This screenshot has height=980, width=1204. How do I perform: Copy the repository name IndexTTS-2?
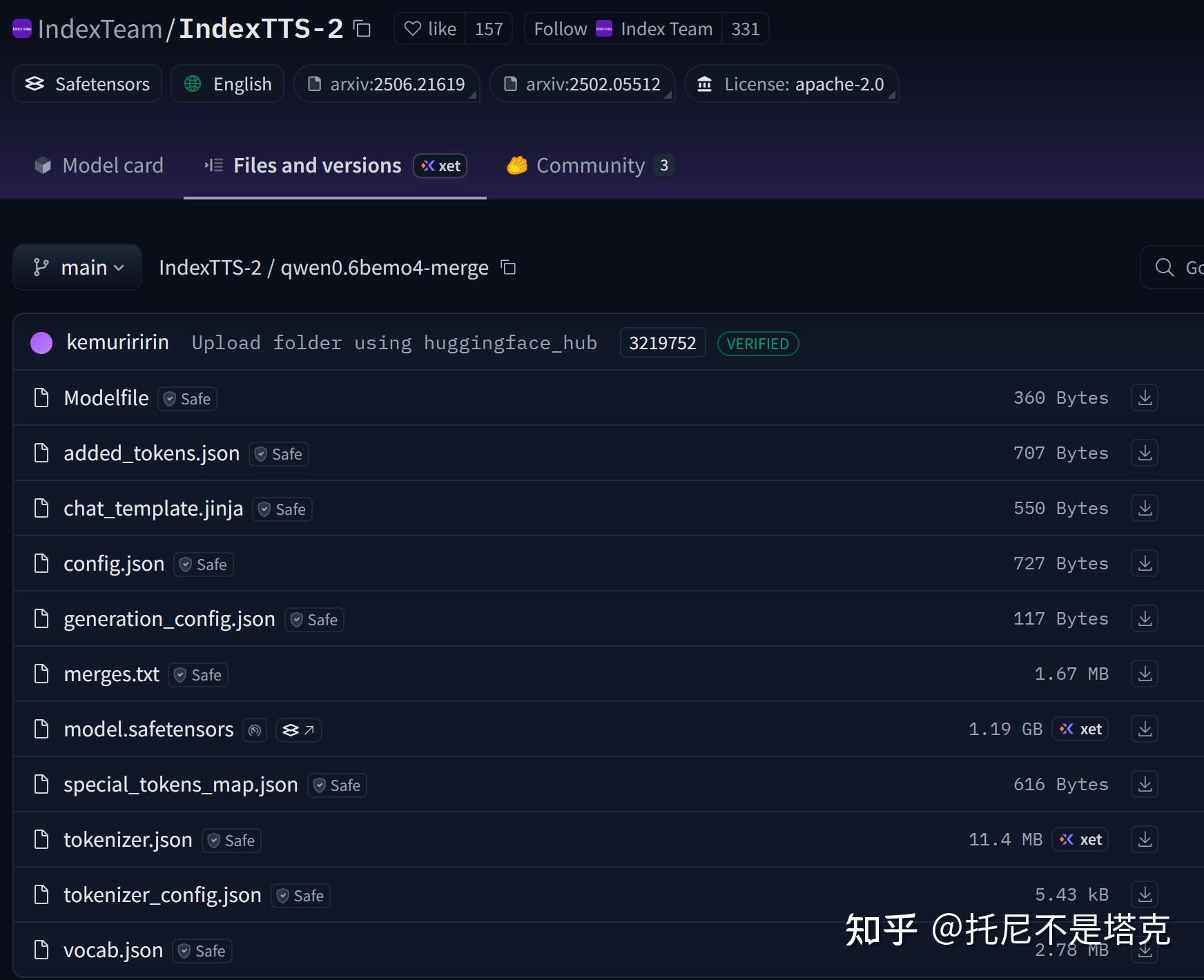(361, 29)
